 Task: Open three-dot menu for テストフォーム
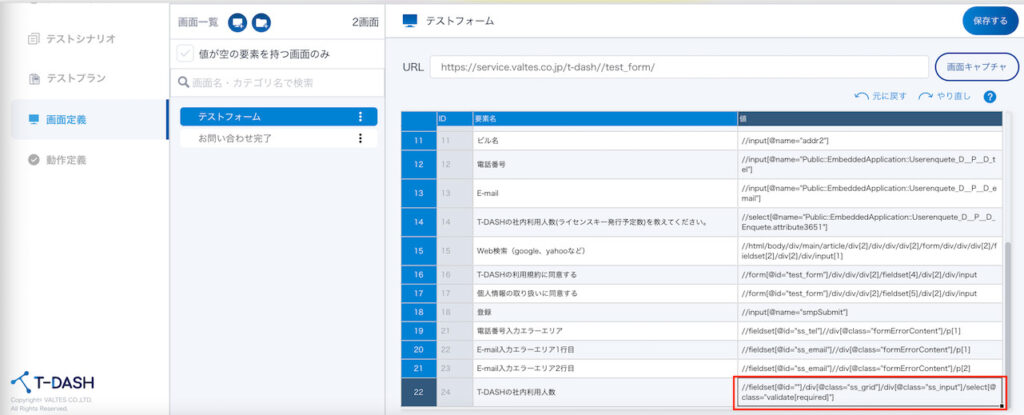(x=360, y=117)
